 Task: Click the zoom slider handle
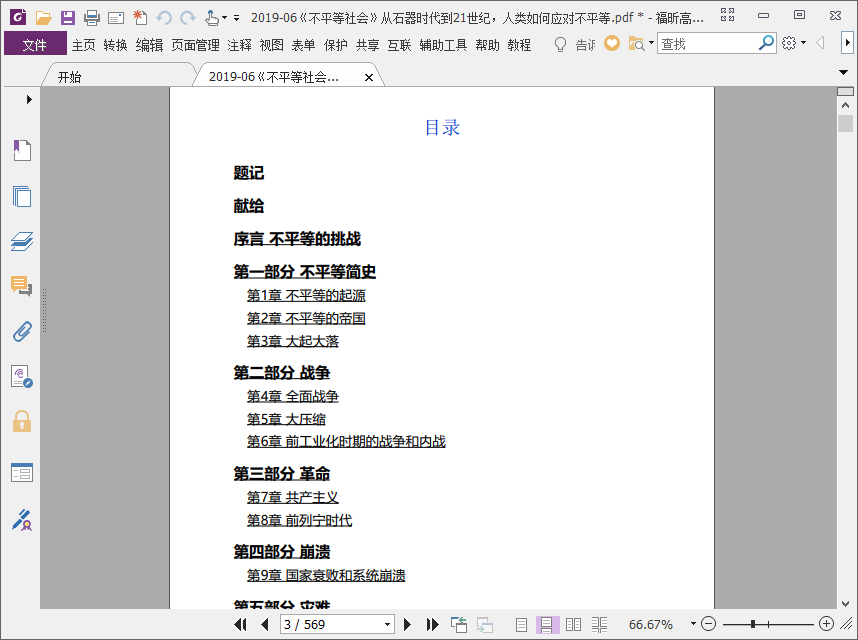753,624
